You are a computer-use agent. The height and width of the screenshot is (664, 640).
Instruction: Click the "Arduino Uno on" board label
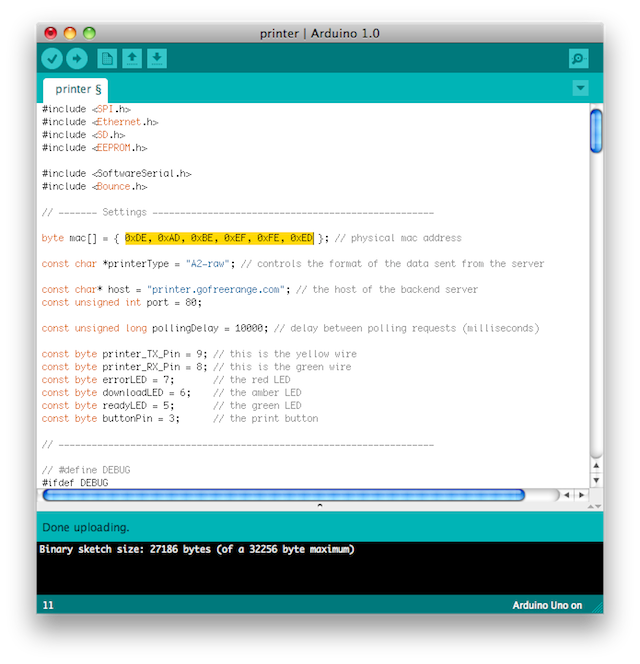coord(547,605)
